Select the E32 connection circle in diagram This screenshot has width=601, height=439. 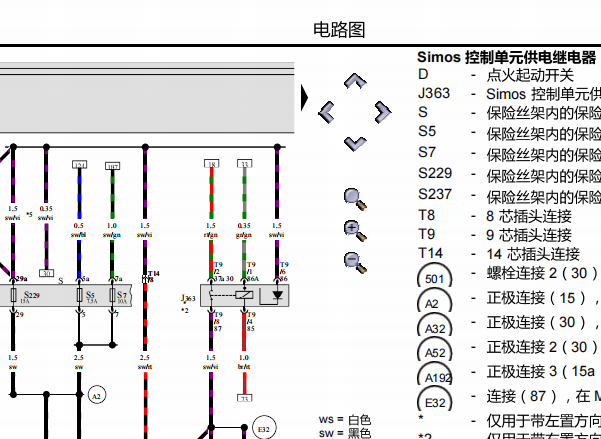(264, 428)
